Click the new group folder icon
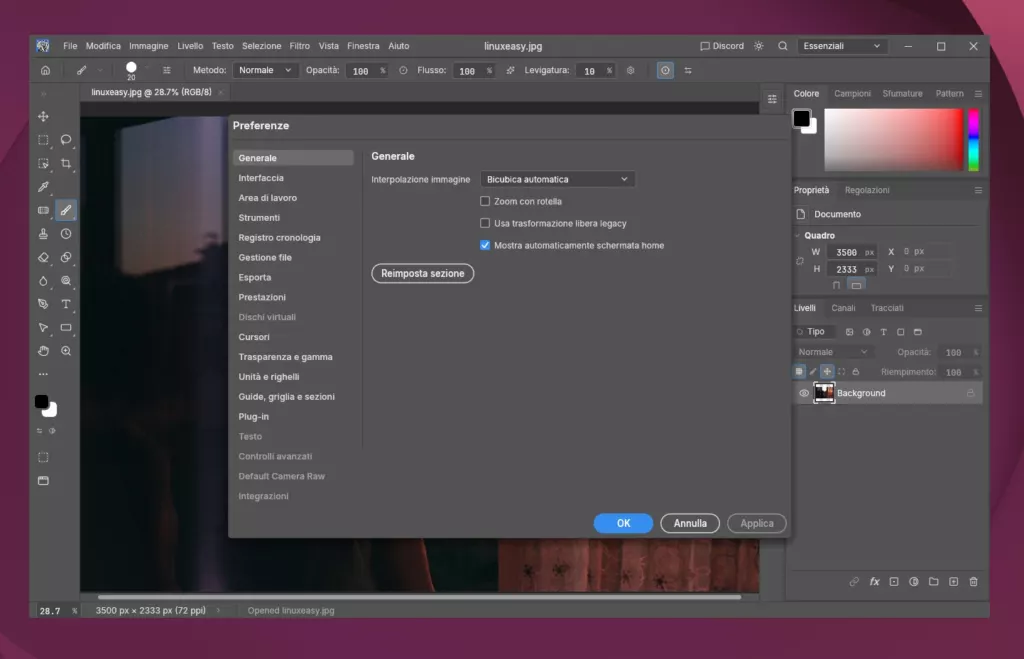This screenshot has height=659, width=1024. [x=933, y=581]
